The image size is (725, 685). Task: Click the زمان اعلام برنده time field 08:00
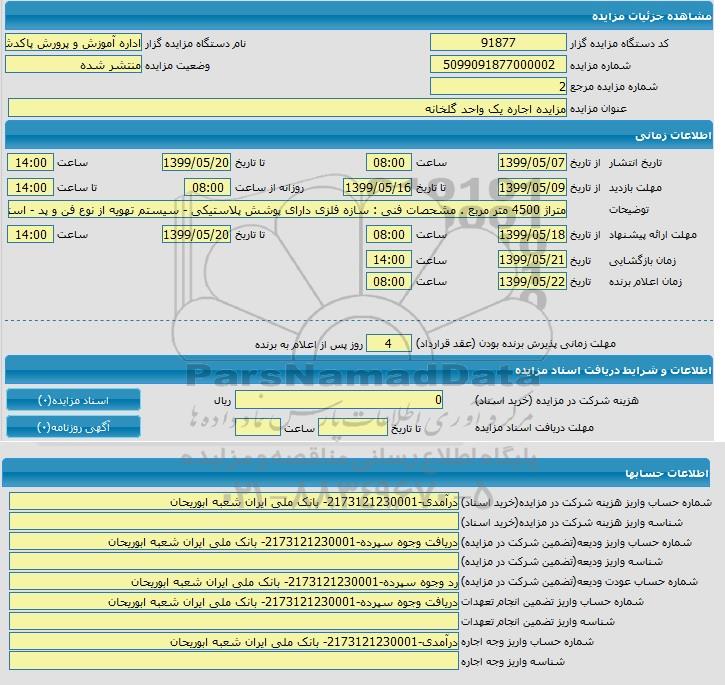point(389,281)
